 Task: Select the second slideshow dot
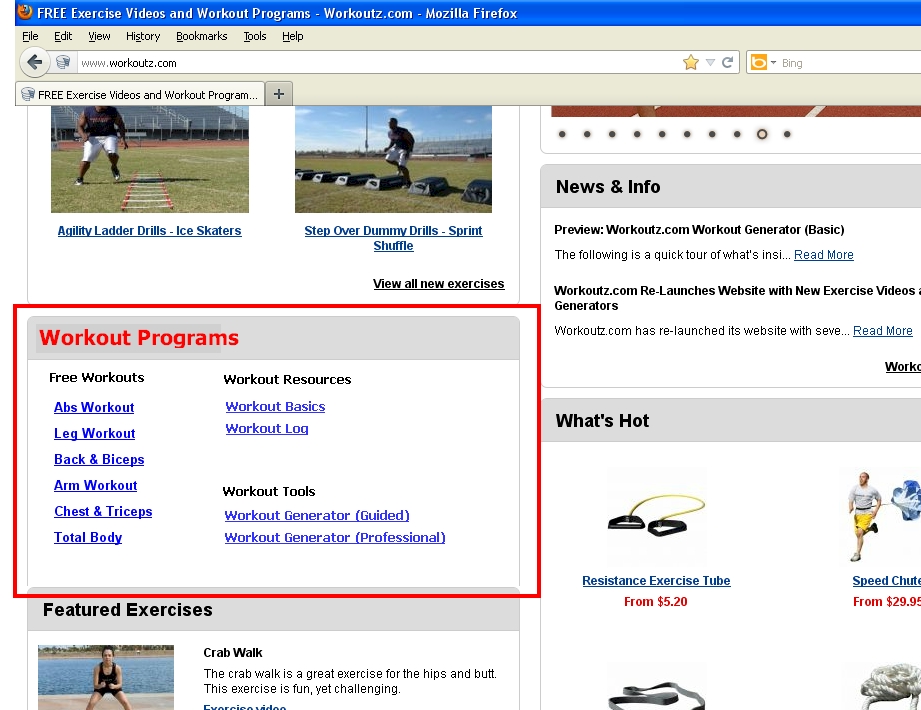coord(587,134)
